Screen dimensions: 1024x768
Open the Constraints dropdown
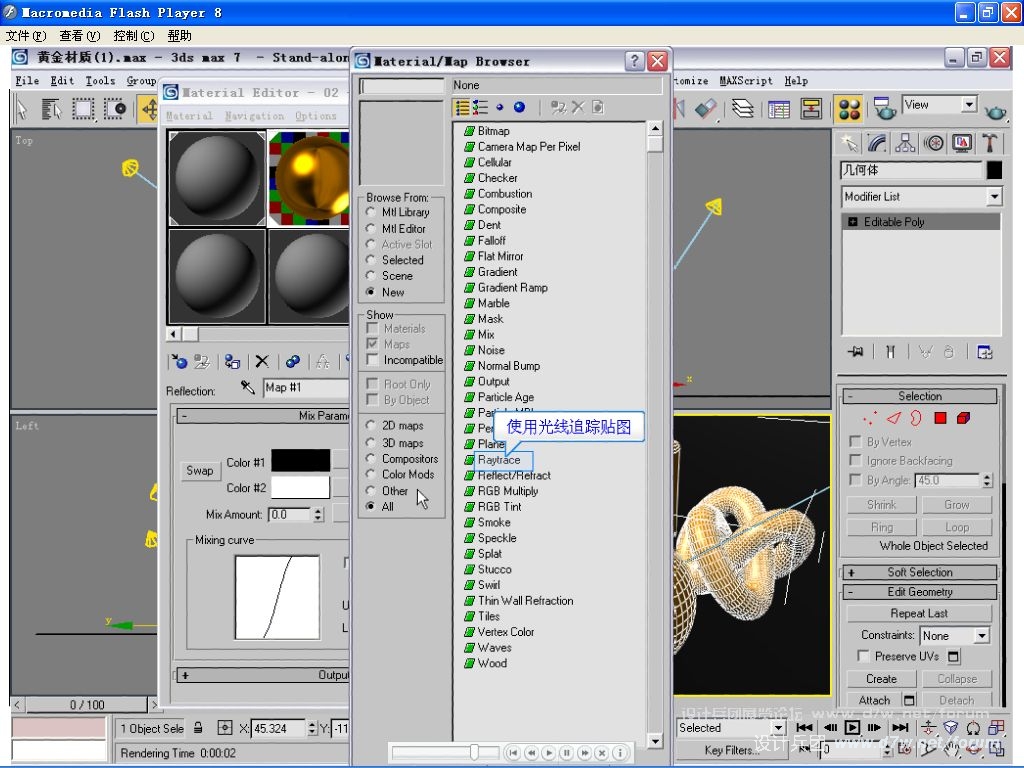tap(954, 635)
